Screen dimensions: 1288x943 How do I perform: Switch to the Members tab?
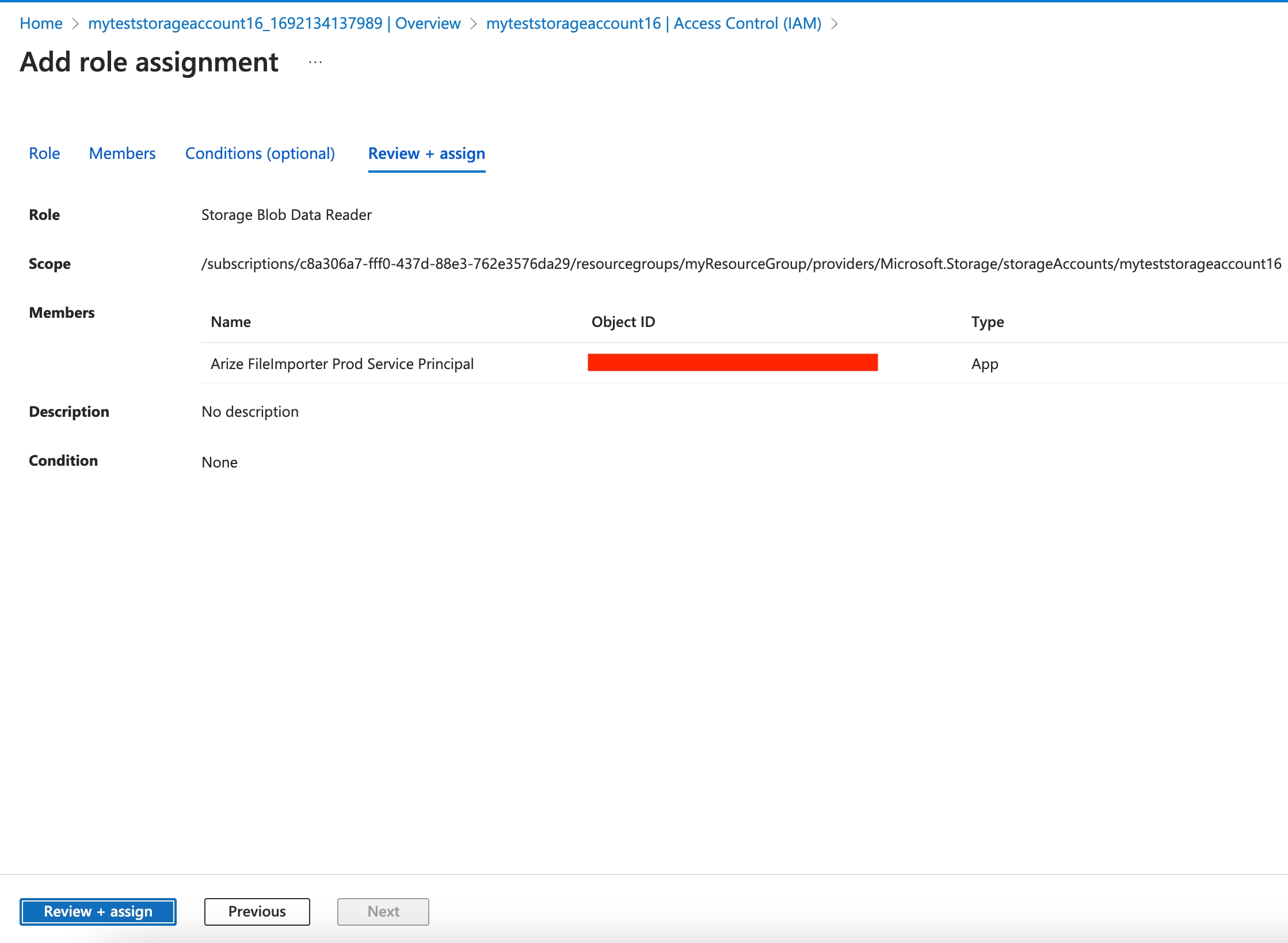[122, 154]
